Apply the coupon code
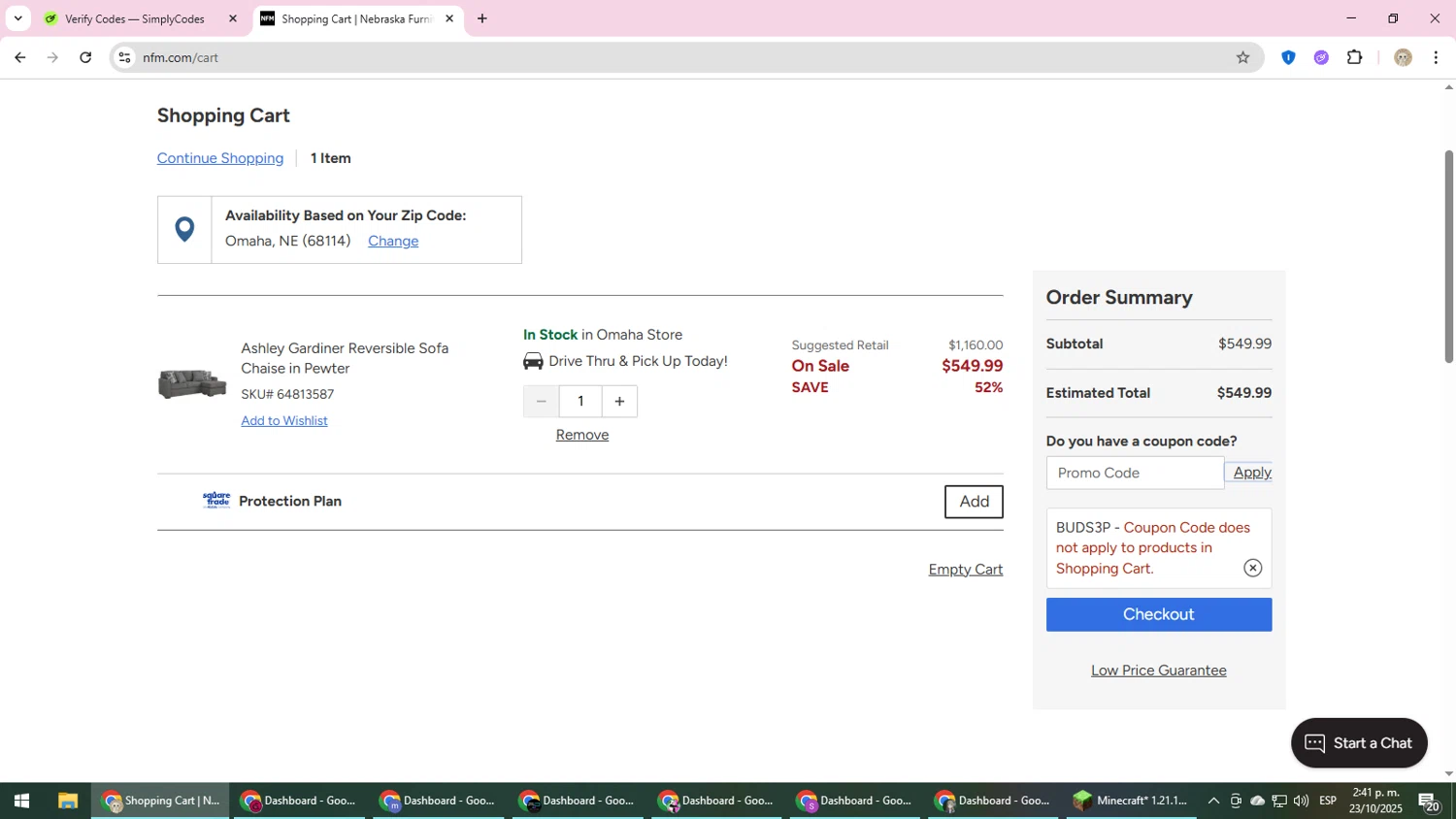 click(1252, 473)
